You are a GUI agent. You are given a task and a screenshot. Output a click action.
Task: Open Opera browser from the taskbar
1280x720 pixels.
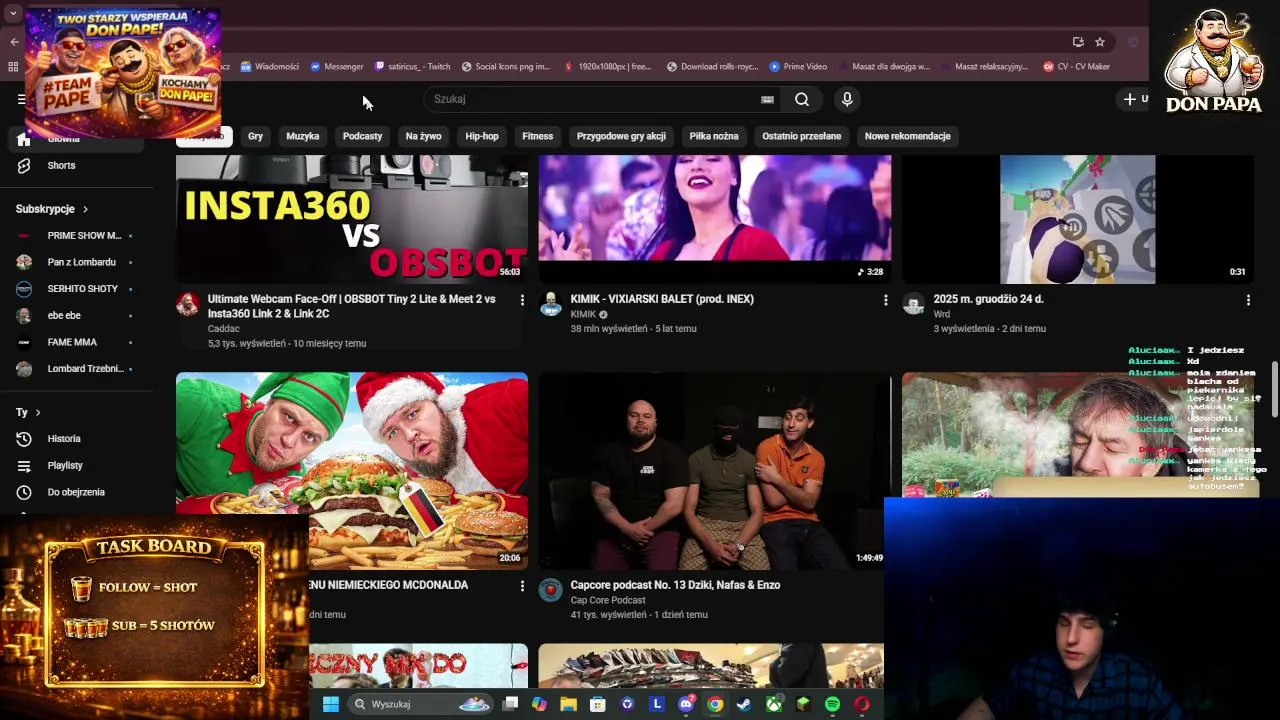(862, 704)
